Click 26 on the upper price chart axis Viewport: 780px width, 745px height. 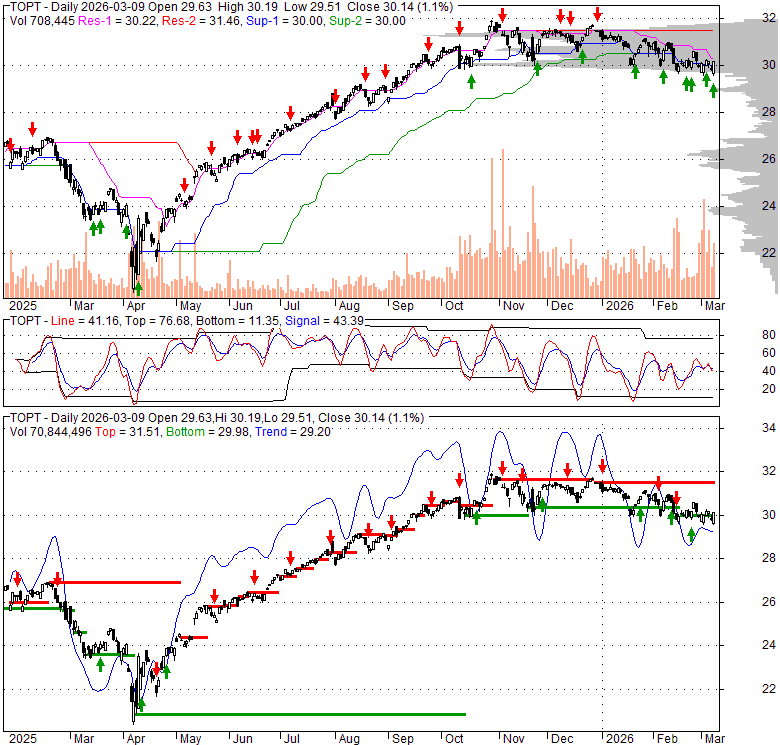(769, 159)
